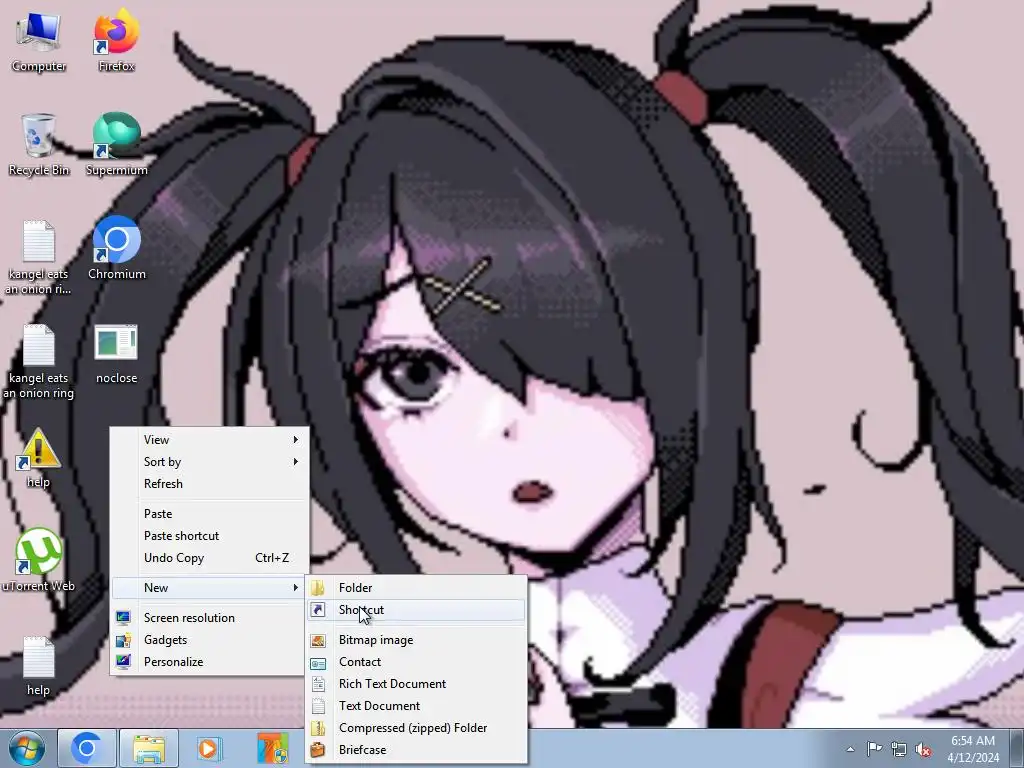Select the help text file icon
Screen dimensions: 1024x768
point(39,665)
